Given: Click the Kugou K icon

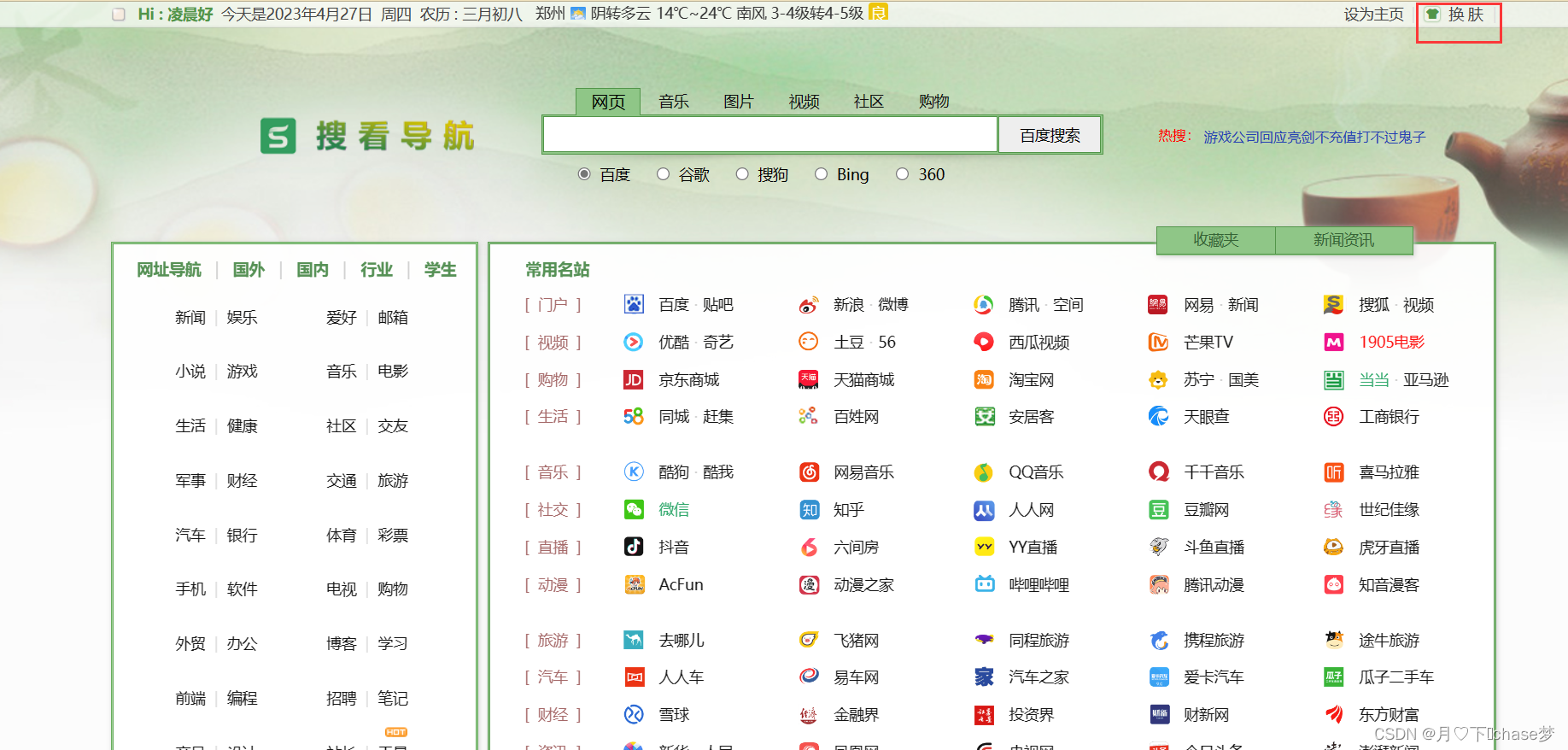Looking at the screenshot, I should point(634,472).
